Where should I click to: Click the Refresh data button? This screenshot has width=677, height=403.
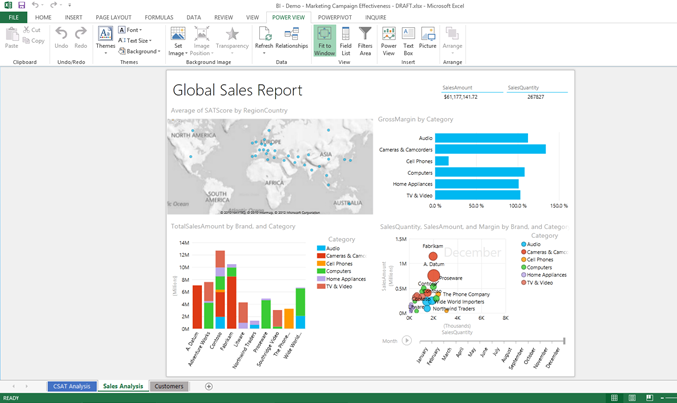click(x=264, y=40)
